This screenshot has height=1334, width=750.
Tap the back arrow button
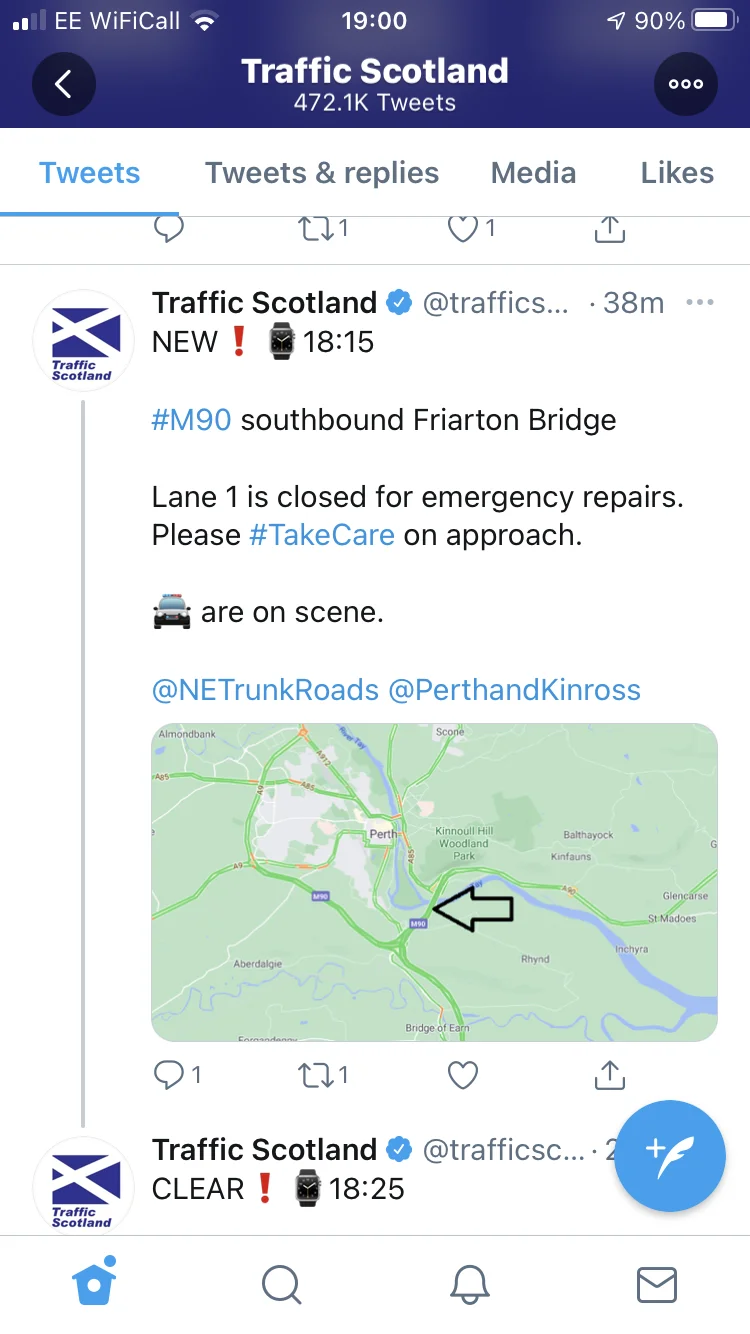tap(64, 84)
